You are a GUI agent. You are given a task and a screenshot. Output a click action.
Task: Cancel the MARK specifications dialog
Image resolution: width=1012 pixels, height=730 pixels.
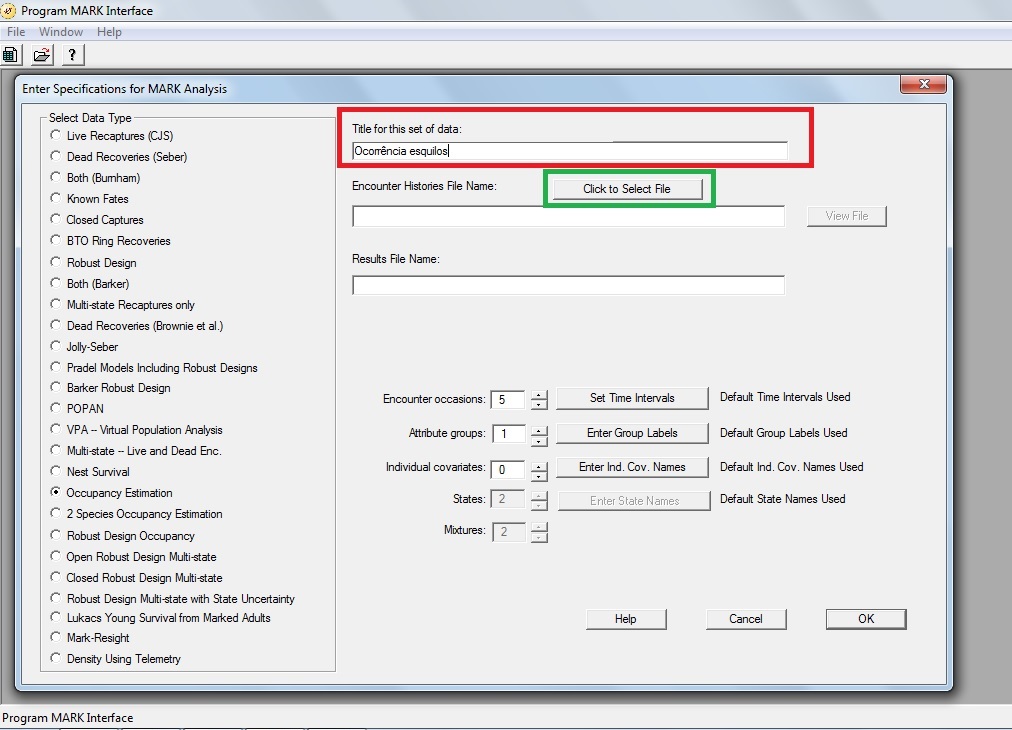[746, 618]
